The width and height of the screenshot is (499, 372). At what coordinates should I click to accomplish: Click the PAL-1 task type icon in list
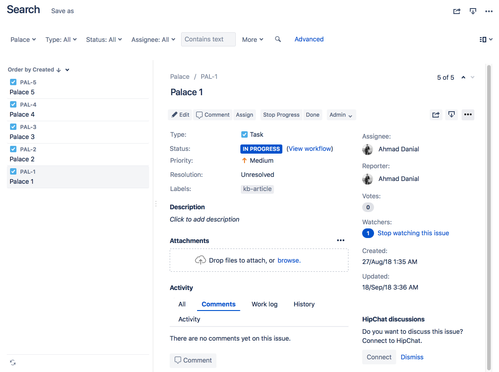pyautogui.click(x=13, y=171)
